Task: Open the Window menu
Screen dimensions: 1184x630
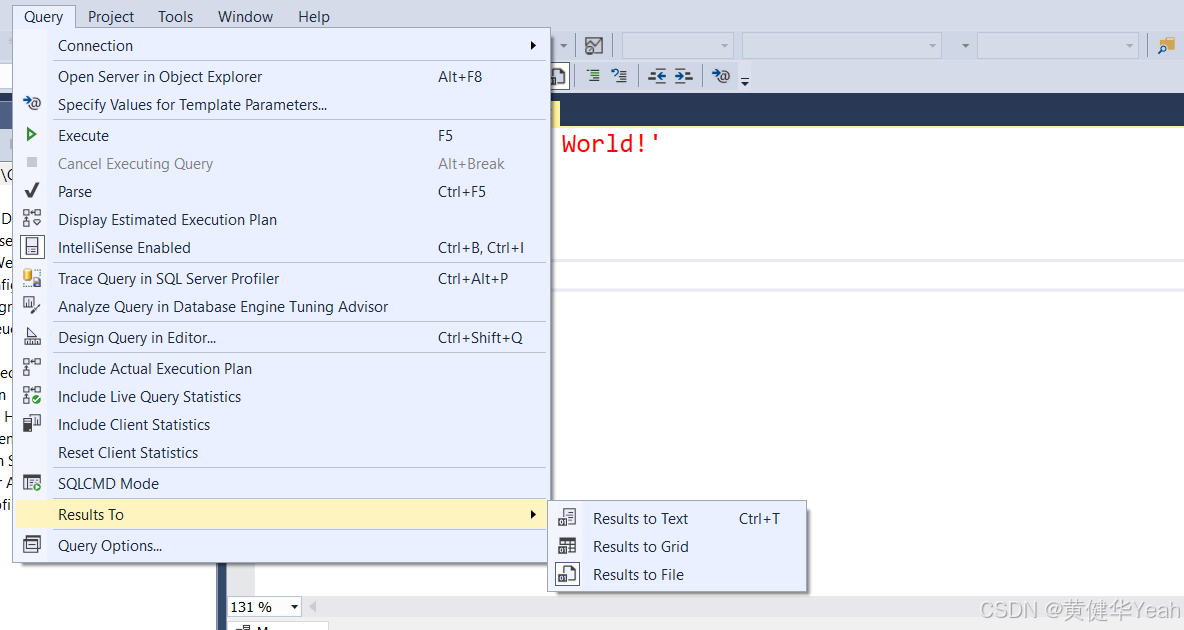Action: pos(245,16)
